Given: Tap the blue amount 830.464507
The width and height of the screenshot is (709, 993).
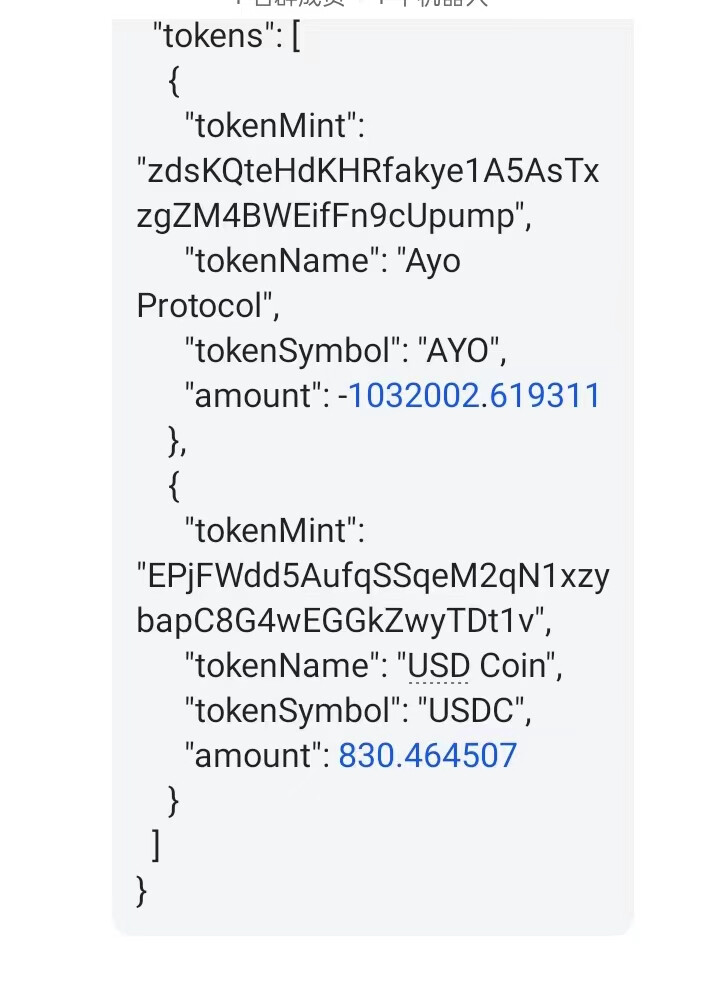Looking at the screenshot, I should 428,756.
